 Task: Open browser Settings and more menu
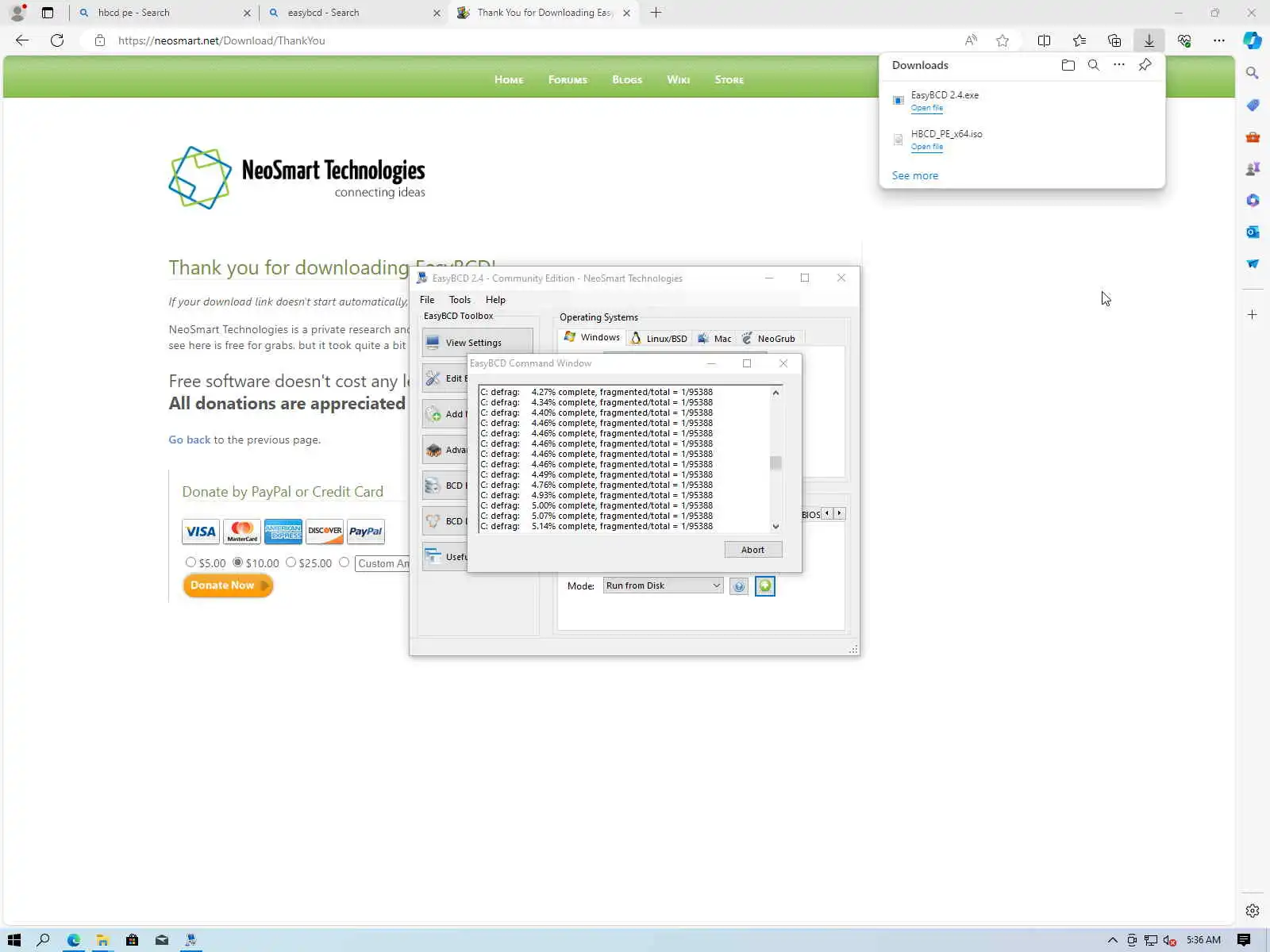click(1218, 40)
